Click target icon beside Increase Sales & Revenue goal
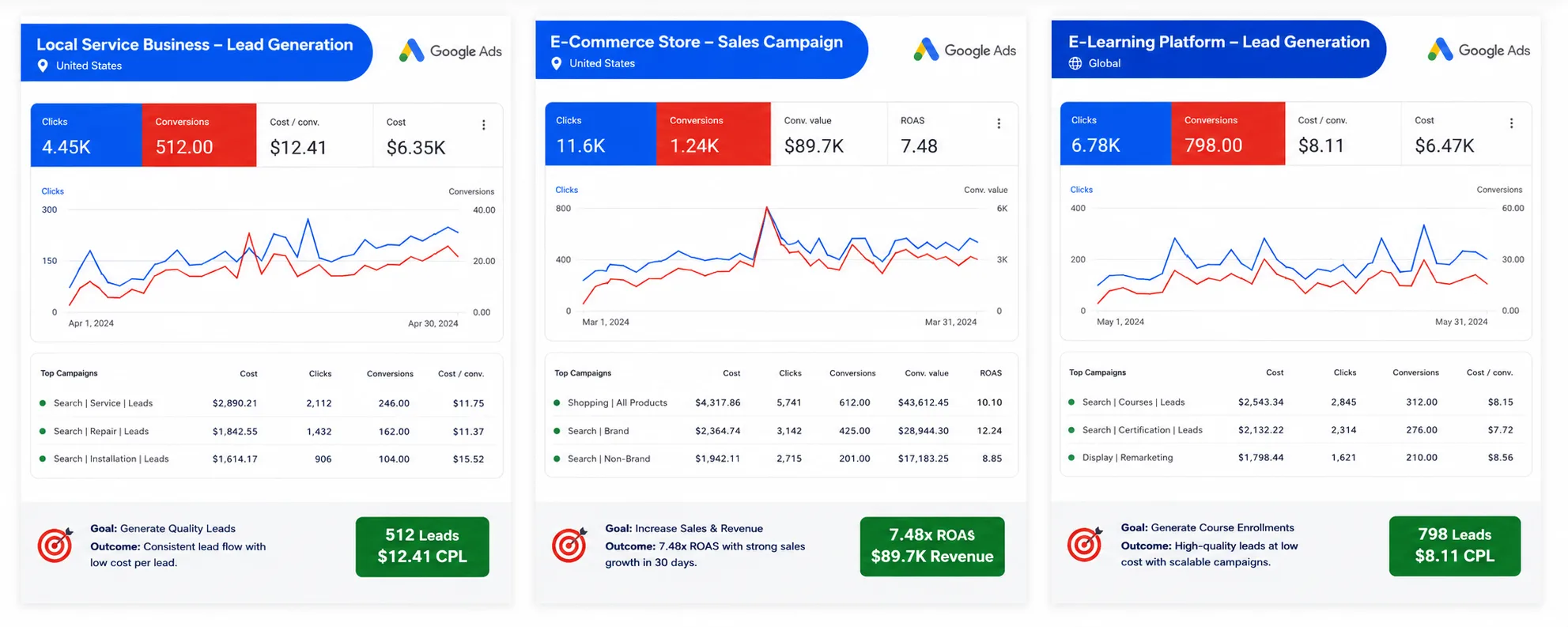 569,545
